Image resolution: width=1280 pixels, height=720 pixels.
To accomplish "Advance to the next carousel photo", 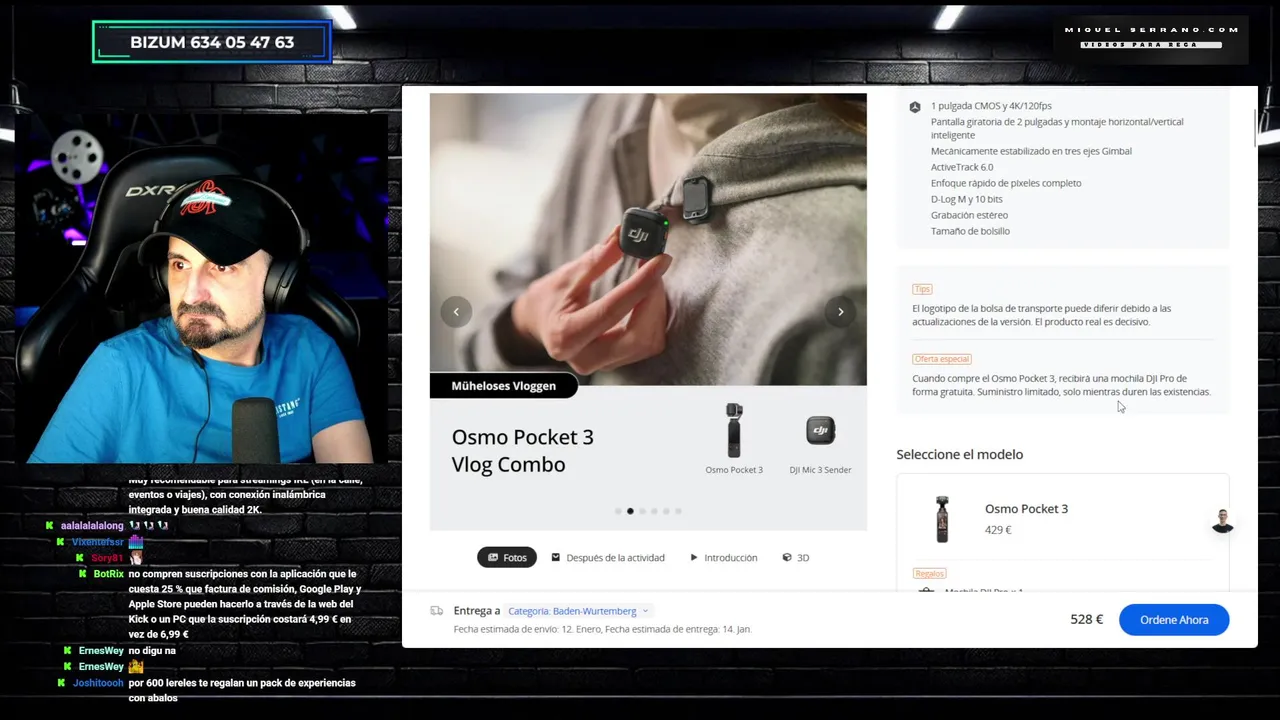I will (840, 311).
